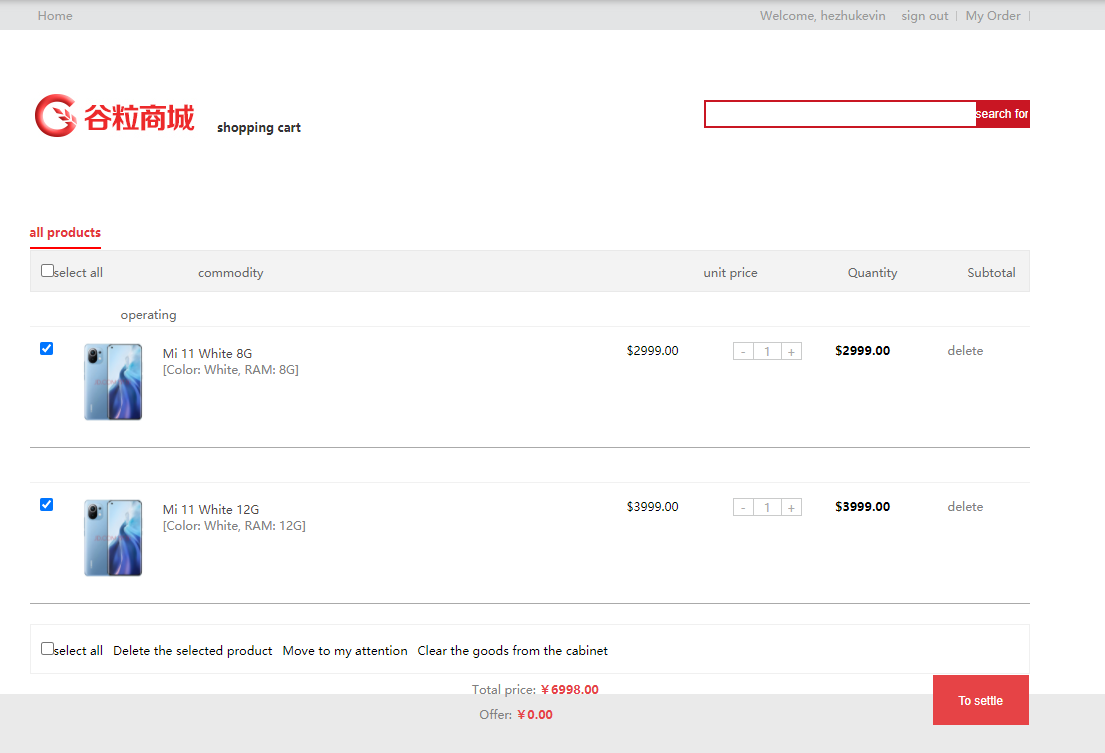Select the all products tab

[x=65, y=232]
